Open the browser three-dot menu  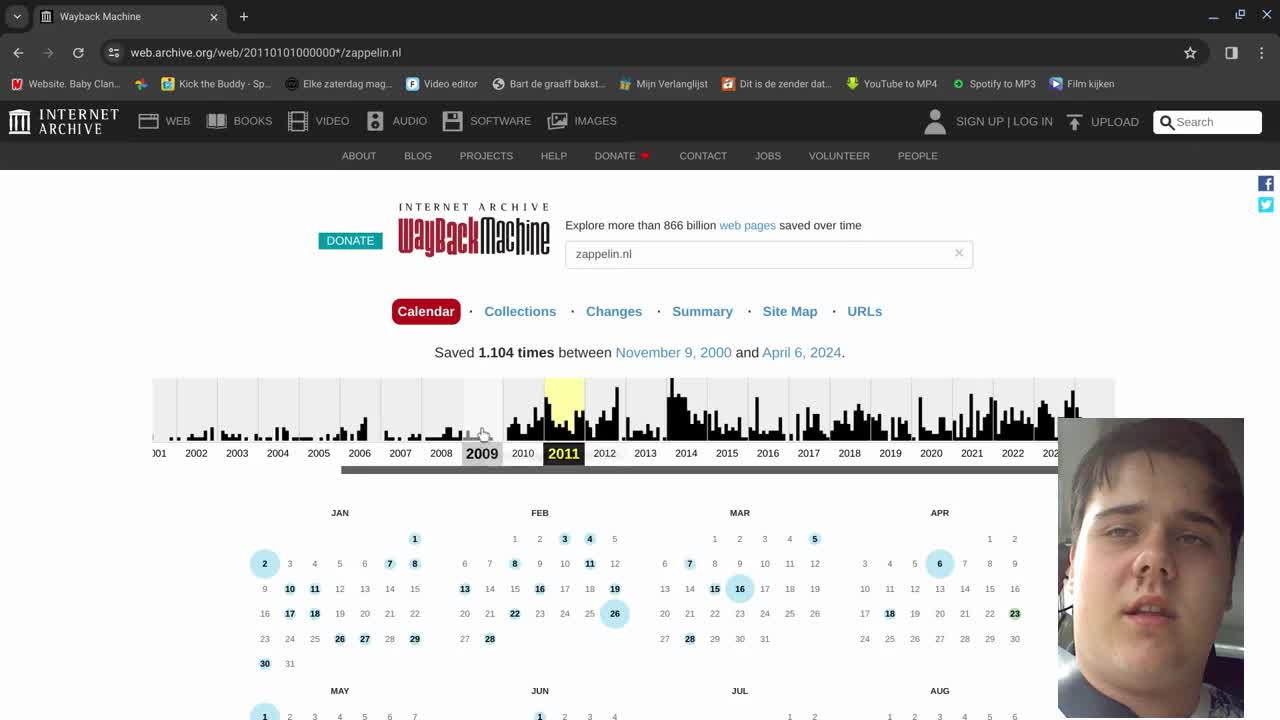click(x=1262, y=52)
